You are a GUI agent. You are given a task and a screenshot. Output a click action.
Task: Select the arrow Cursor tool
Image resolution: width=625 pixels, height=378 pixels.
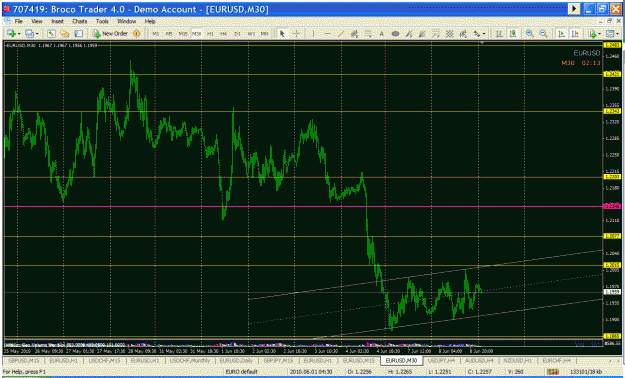point(282,34)
